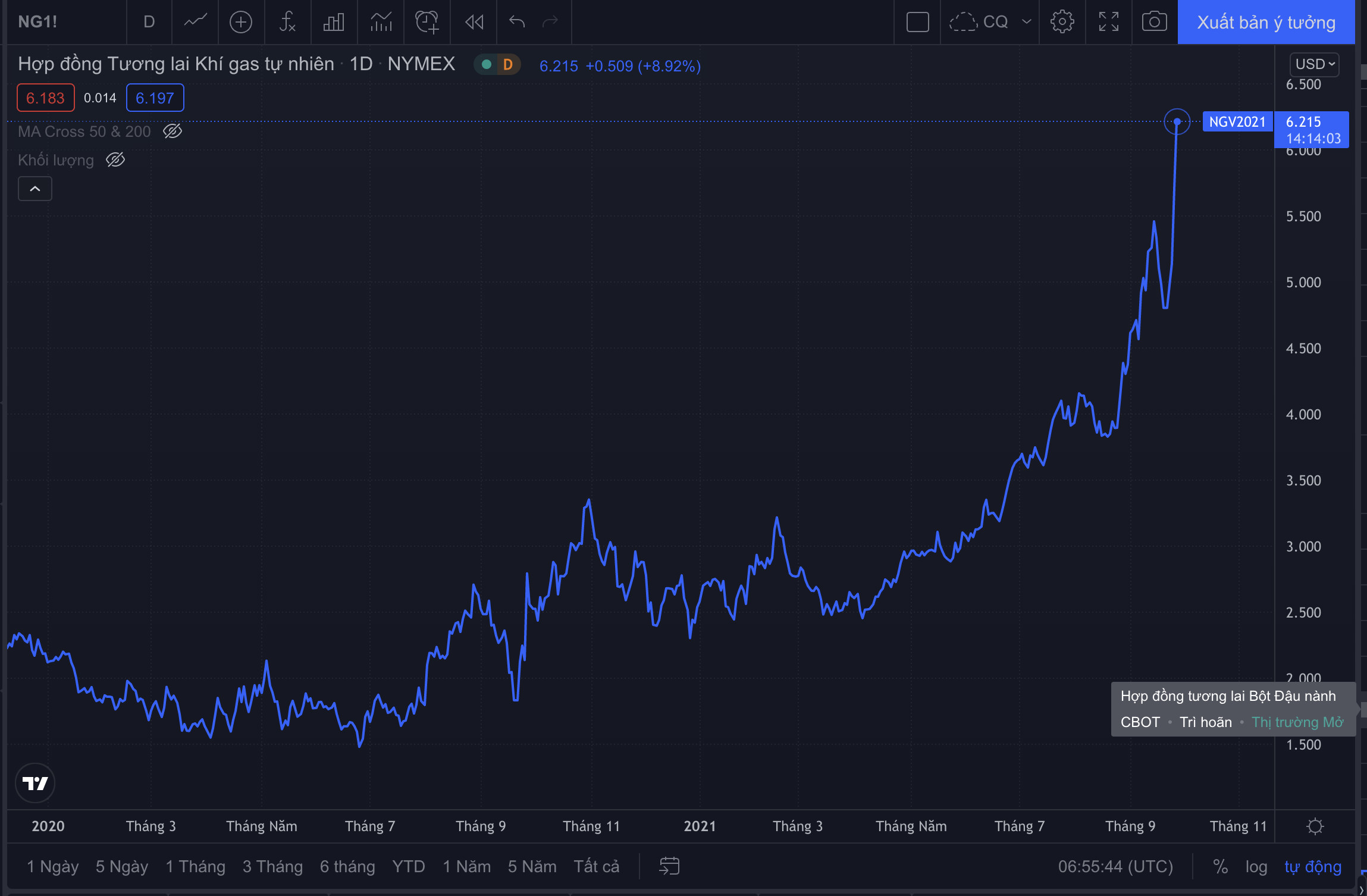Show the MA Cross 50 & 200 indicator
The width and height of the screenshot is (1367, 896).
[x=173, y=131]
